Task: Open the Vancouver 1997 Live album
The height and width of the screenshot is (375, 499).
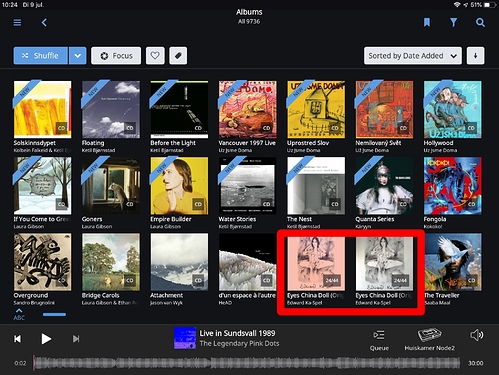Action: (248, 109)
